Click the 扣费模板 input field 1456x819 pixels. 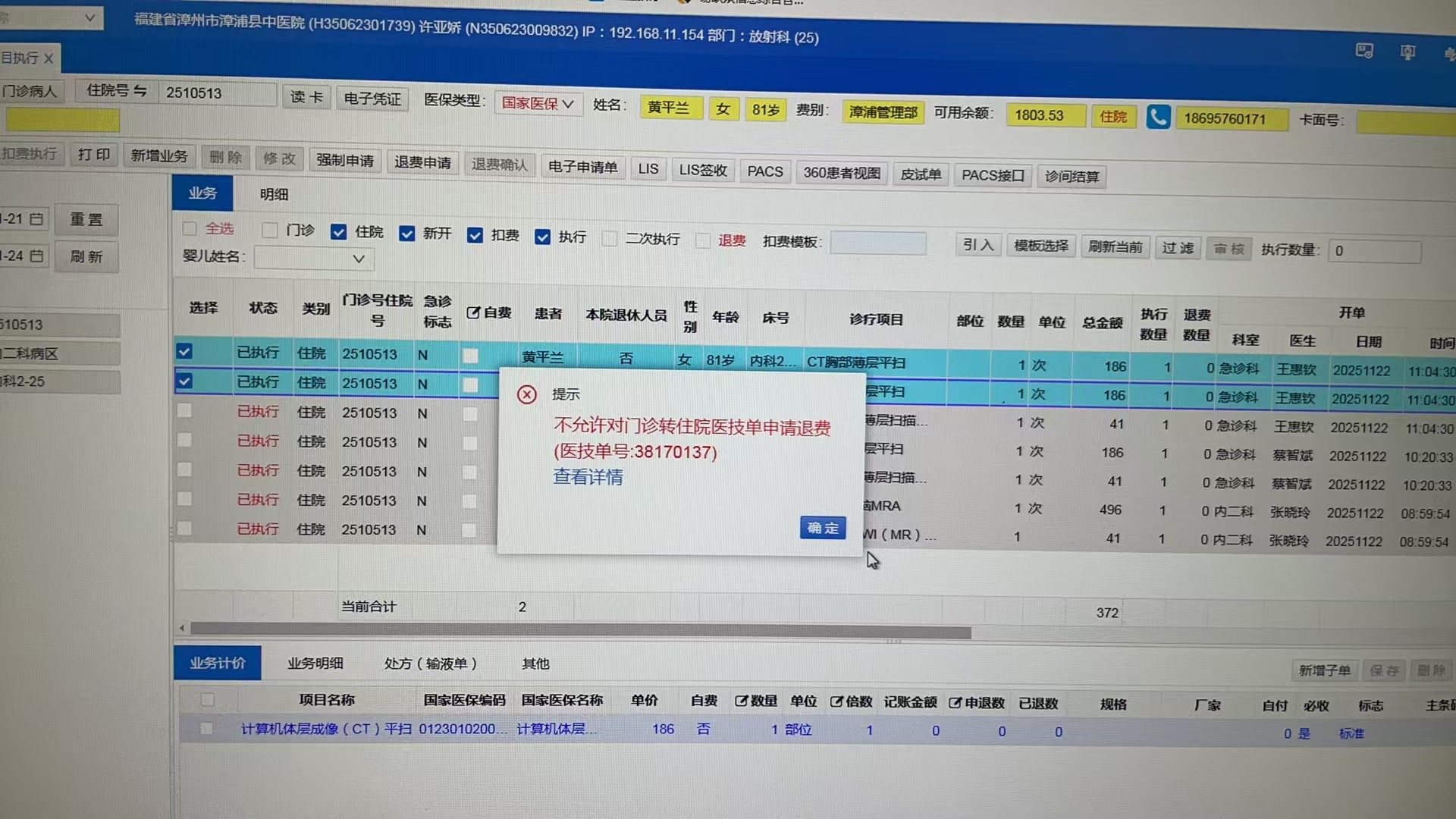coord(878,243)
